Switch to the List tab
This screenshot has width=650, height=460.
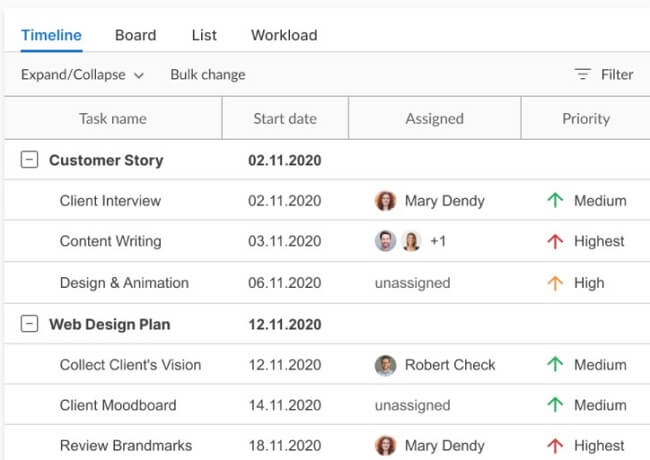point(204,35)
